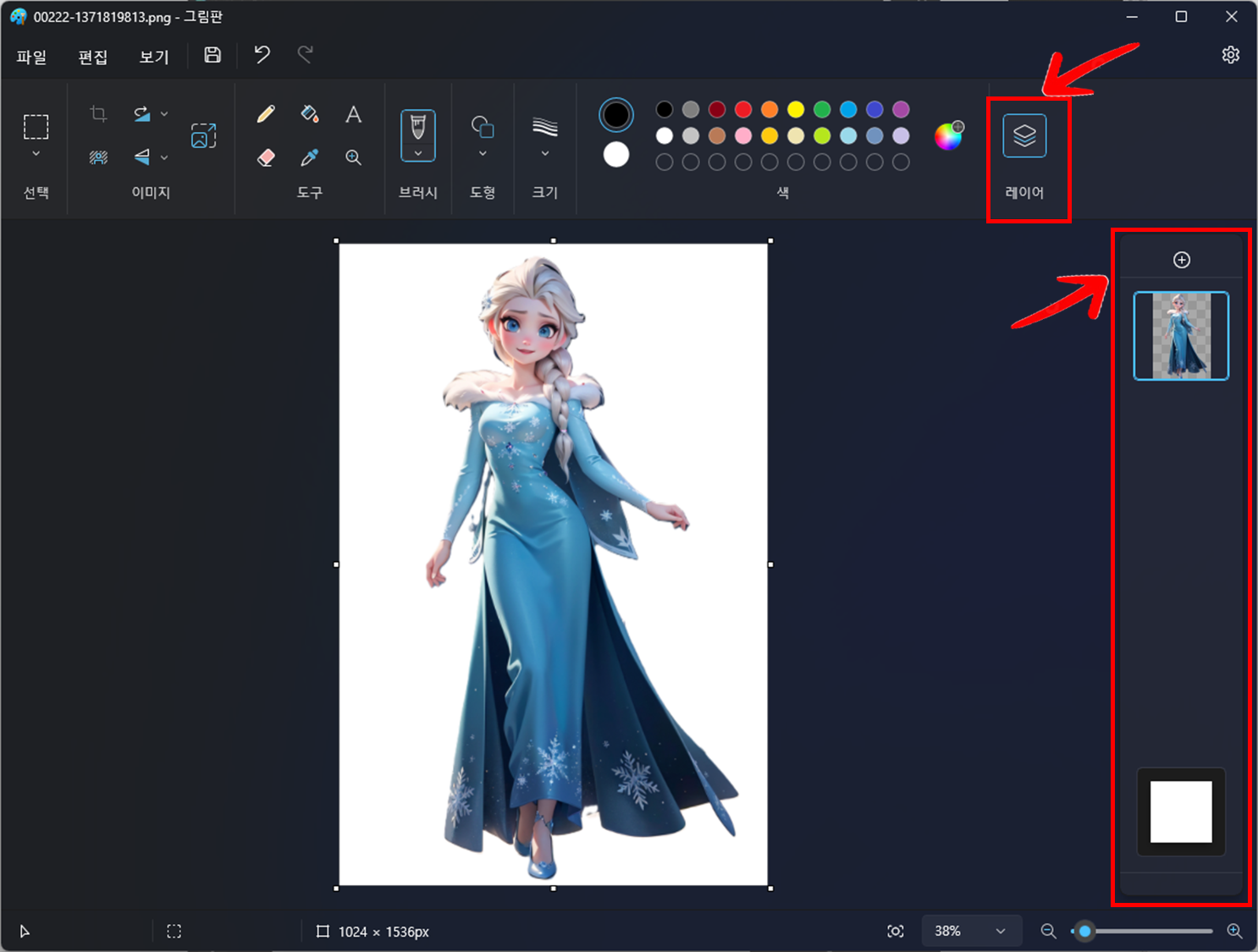Pick the green color swatch
The width and height of the screenshot is (1258, 952).
822,109
